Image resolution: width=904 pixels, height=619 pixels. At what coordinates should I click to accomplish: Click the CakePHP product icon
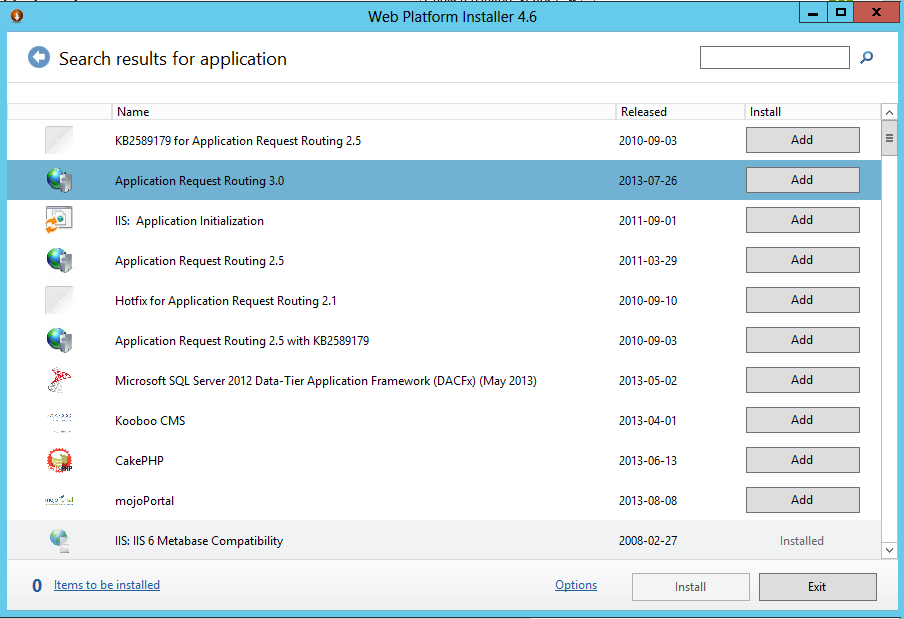point(59,460)
